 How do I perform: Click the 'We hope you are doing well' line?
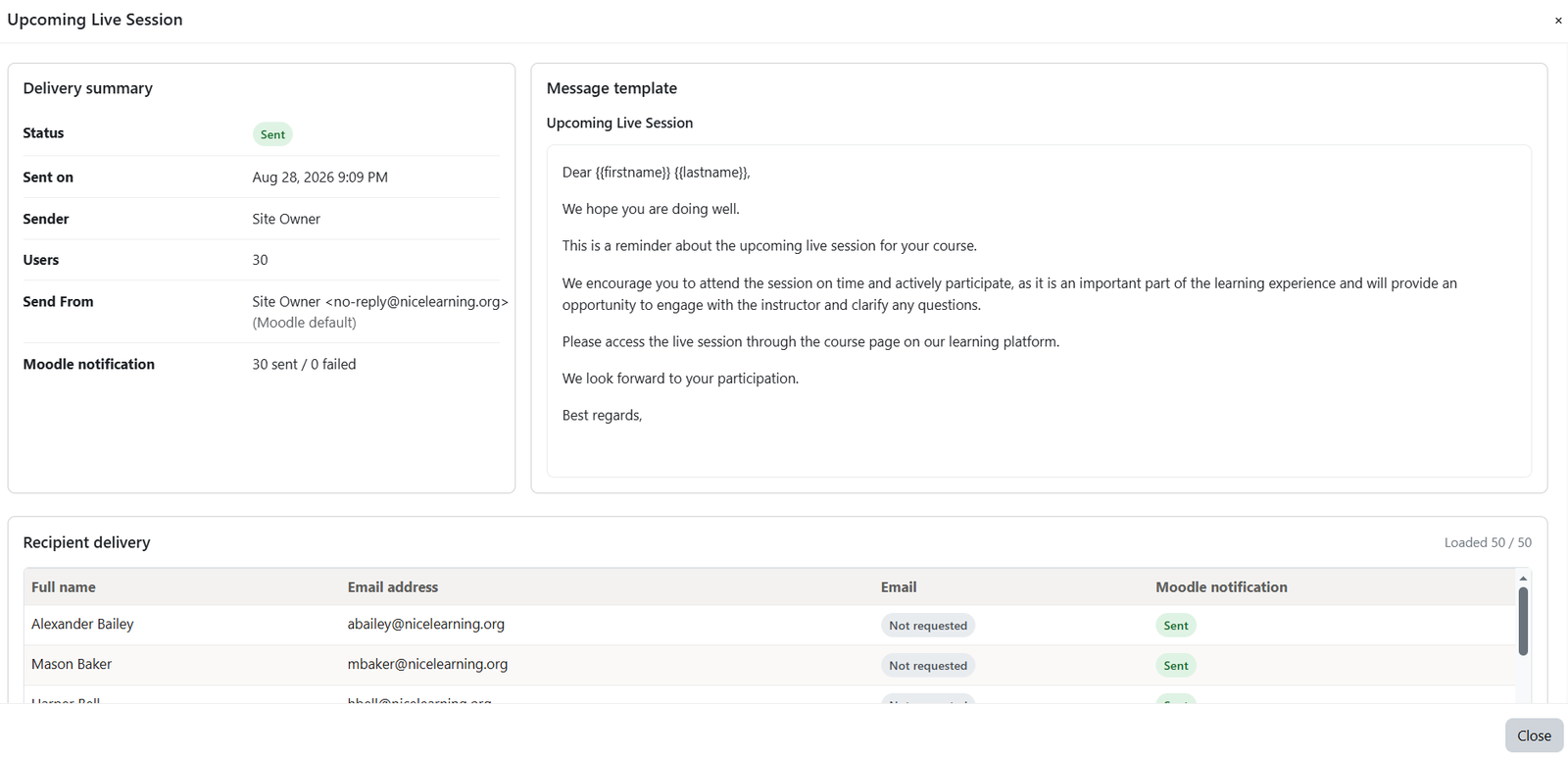pos(651,209)
